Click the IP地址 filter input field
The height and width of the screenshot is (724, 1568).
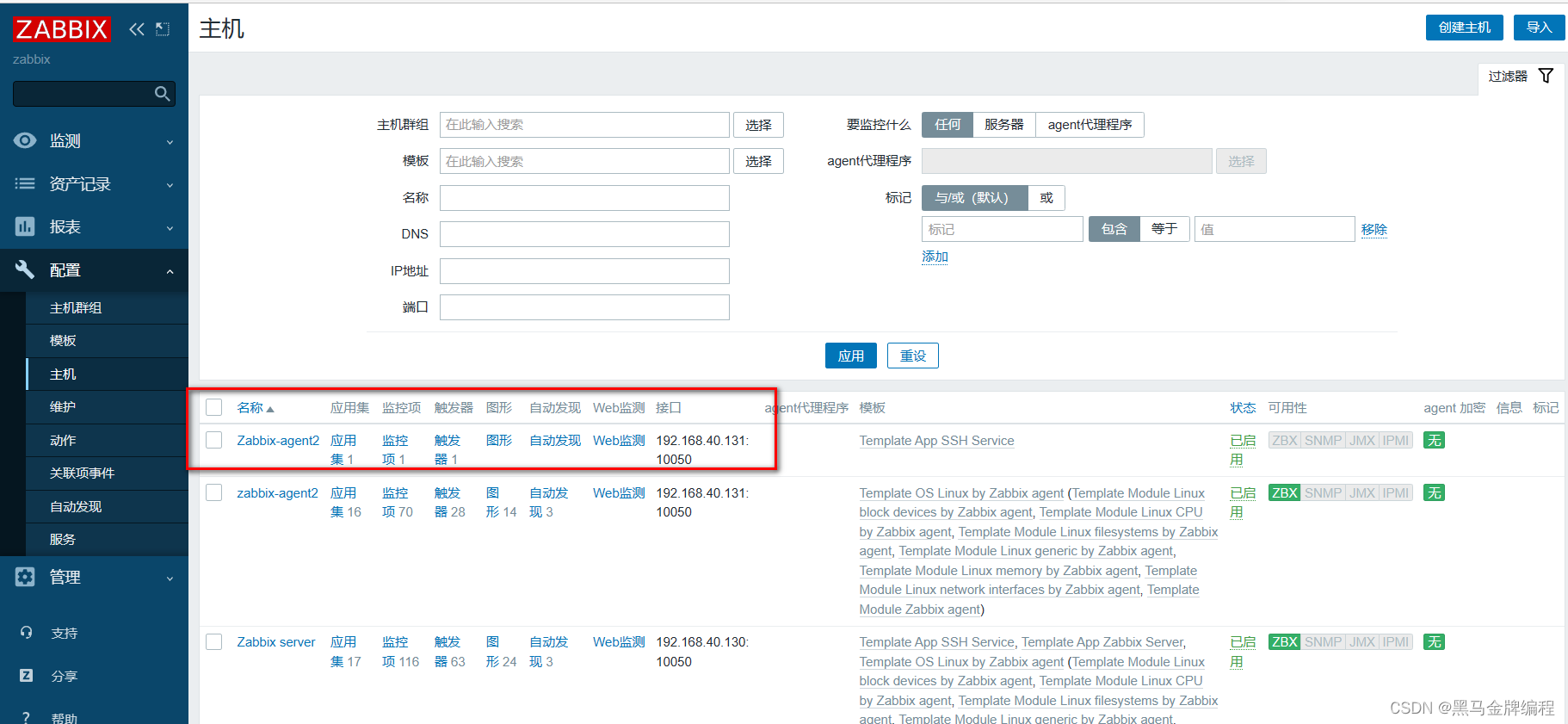(x=584, y=271)
